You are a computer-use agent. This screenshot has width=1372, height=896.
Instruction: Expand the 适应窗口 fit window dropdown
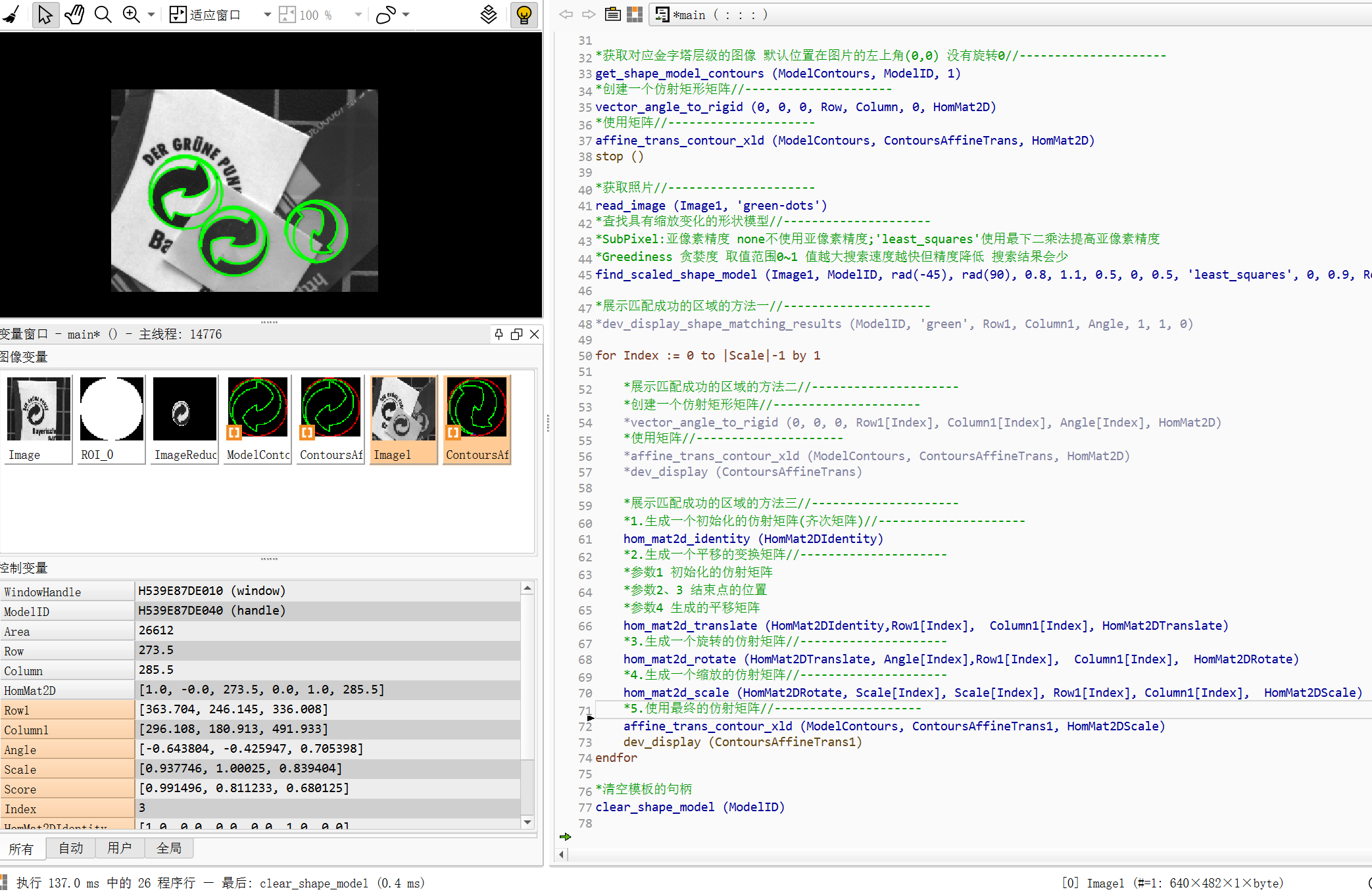pos(267,14)
